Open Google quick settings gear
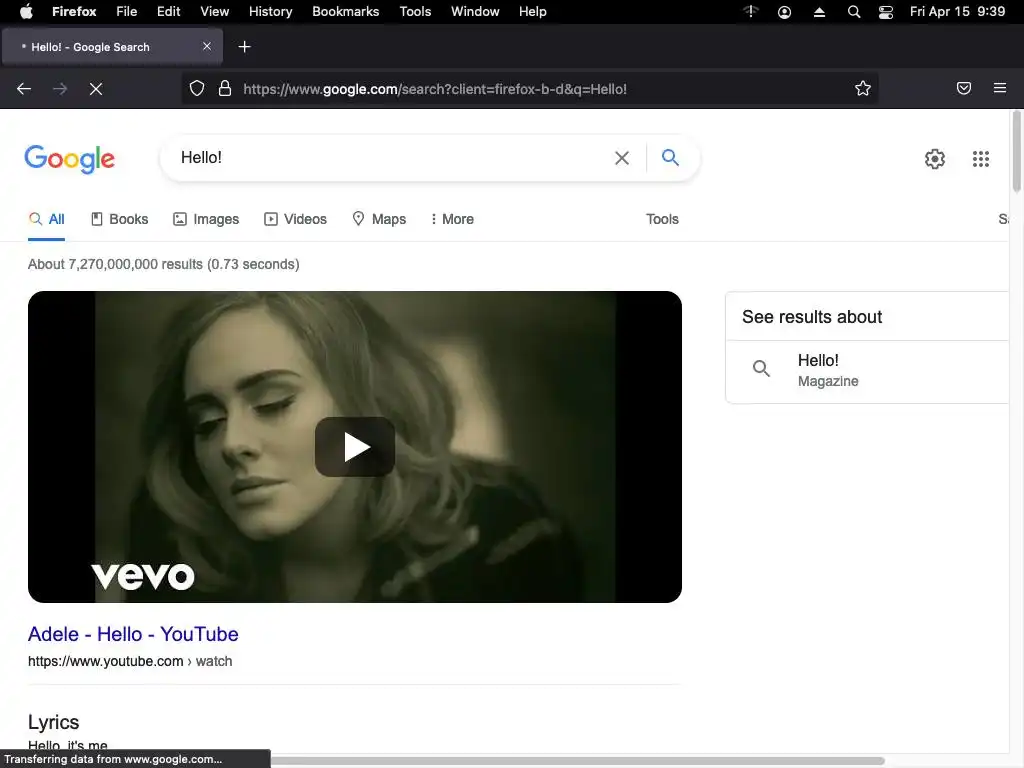The height and width of the screenshot is (768, 1024). pos(935,159)
